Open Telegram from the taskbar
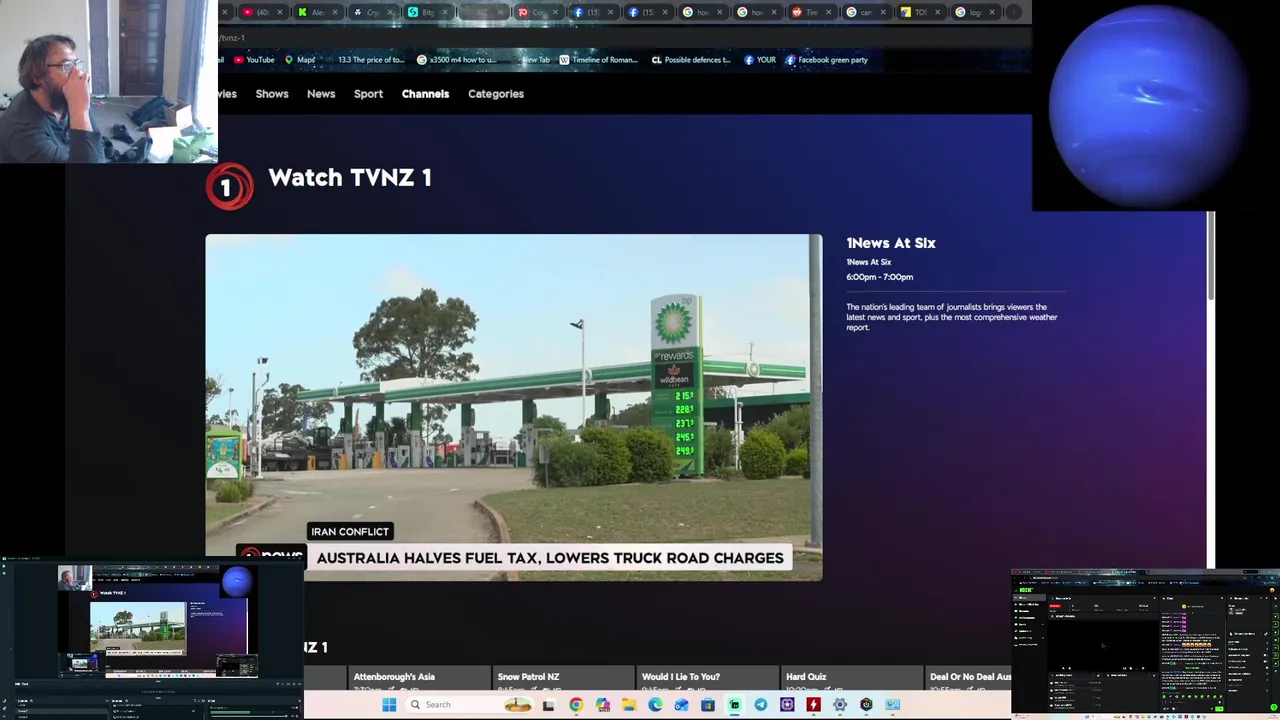This screenshot has width=1280, height=720. [761, 705]
